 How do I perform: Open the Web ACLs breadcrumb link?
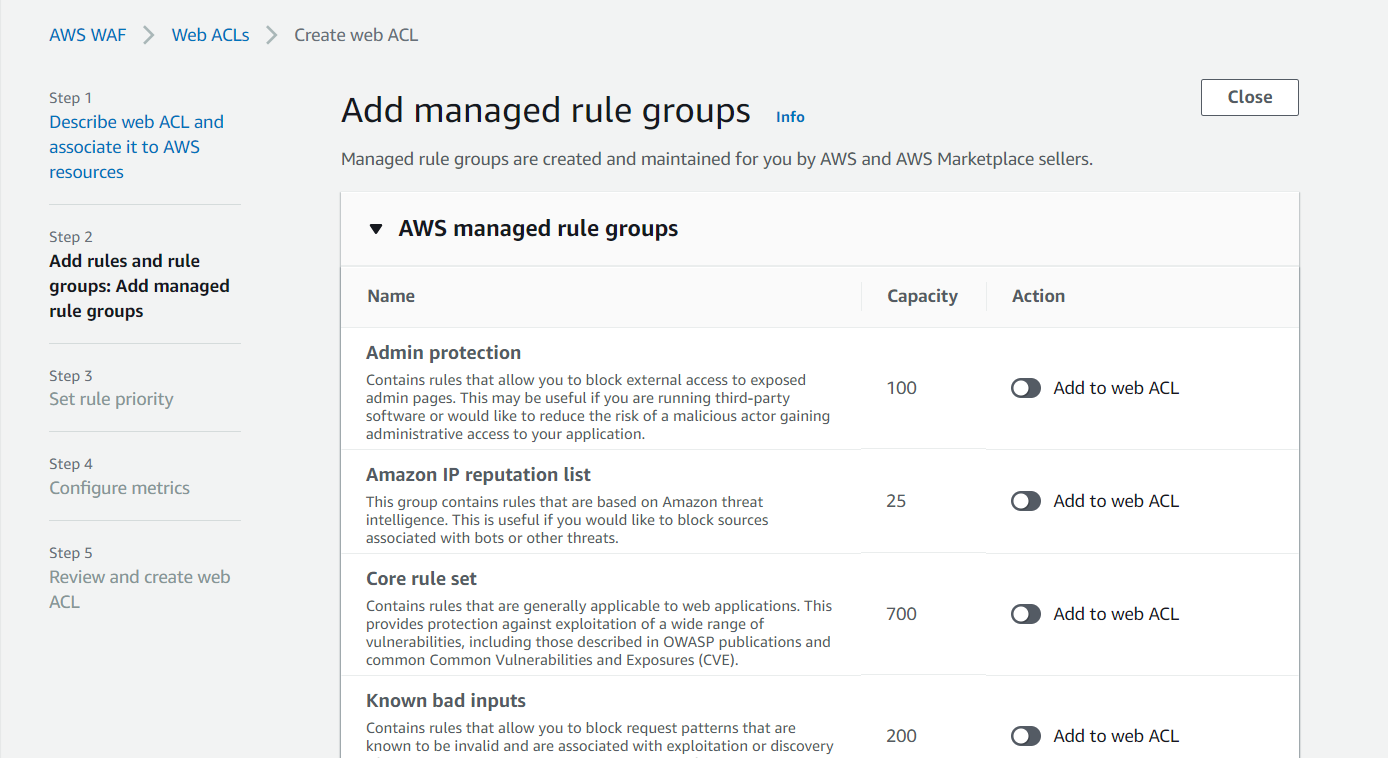click(x=211, y=35)
